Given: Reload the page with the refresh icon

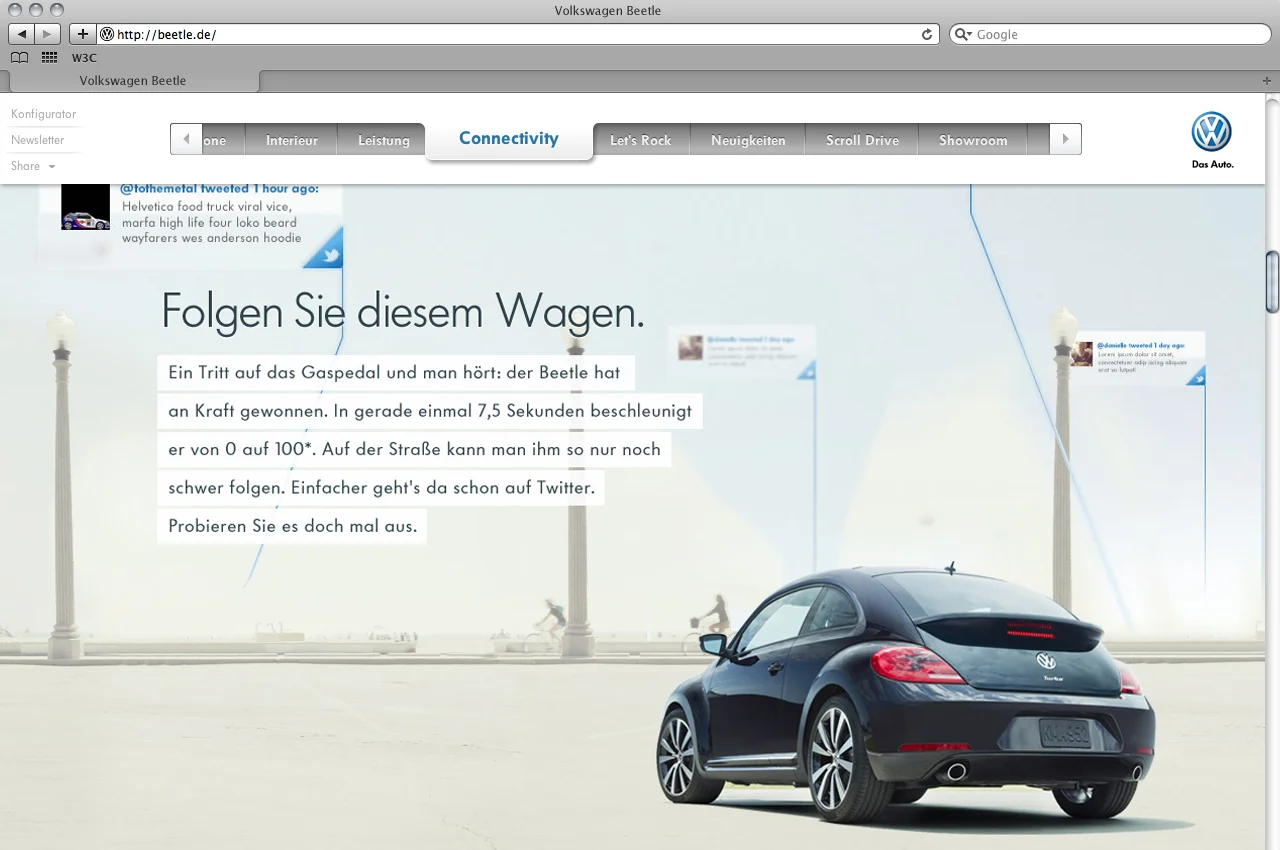Looking at the screenshot, I should [927, 34].
